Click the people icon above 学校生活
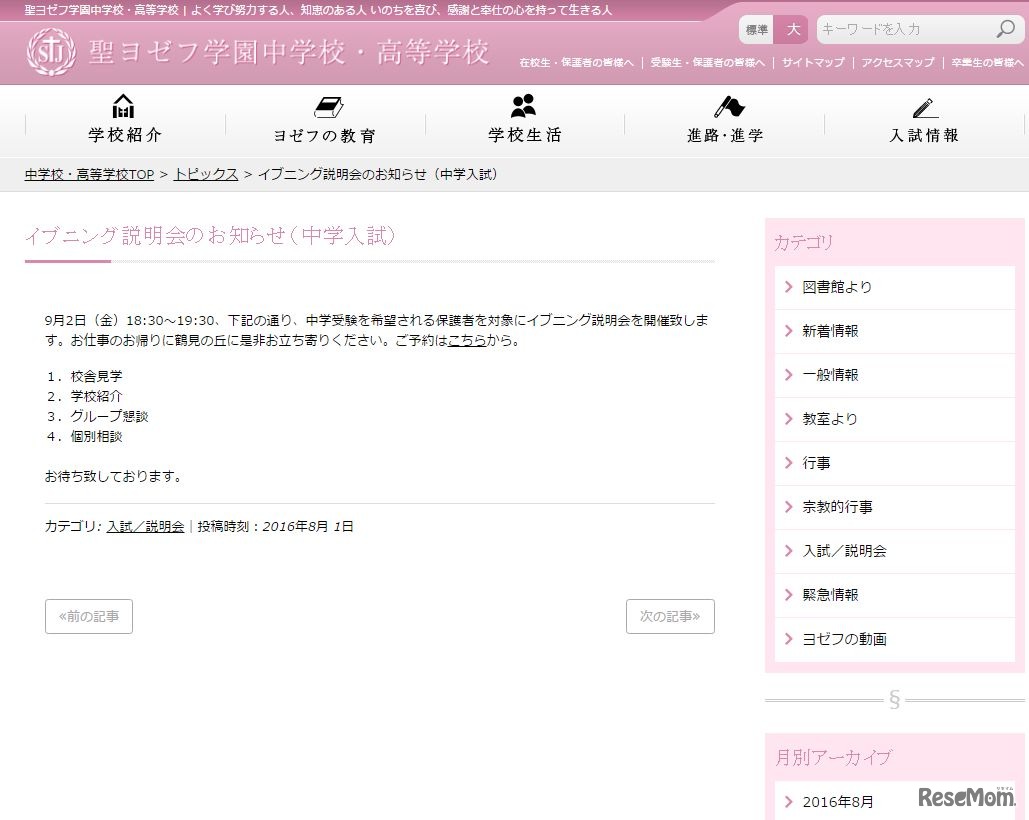The width and height of the screenshot is (1029, 820). click(x=523, y=106)
